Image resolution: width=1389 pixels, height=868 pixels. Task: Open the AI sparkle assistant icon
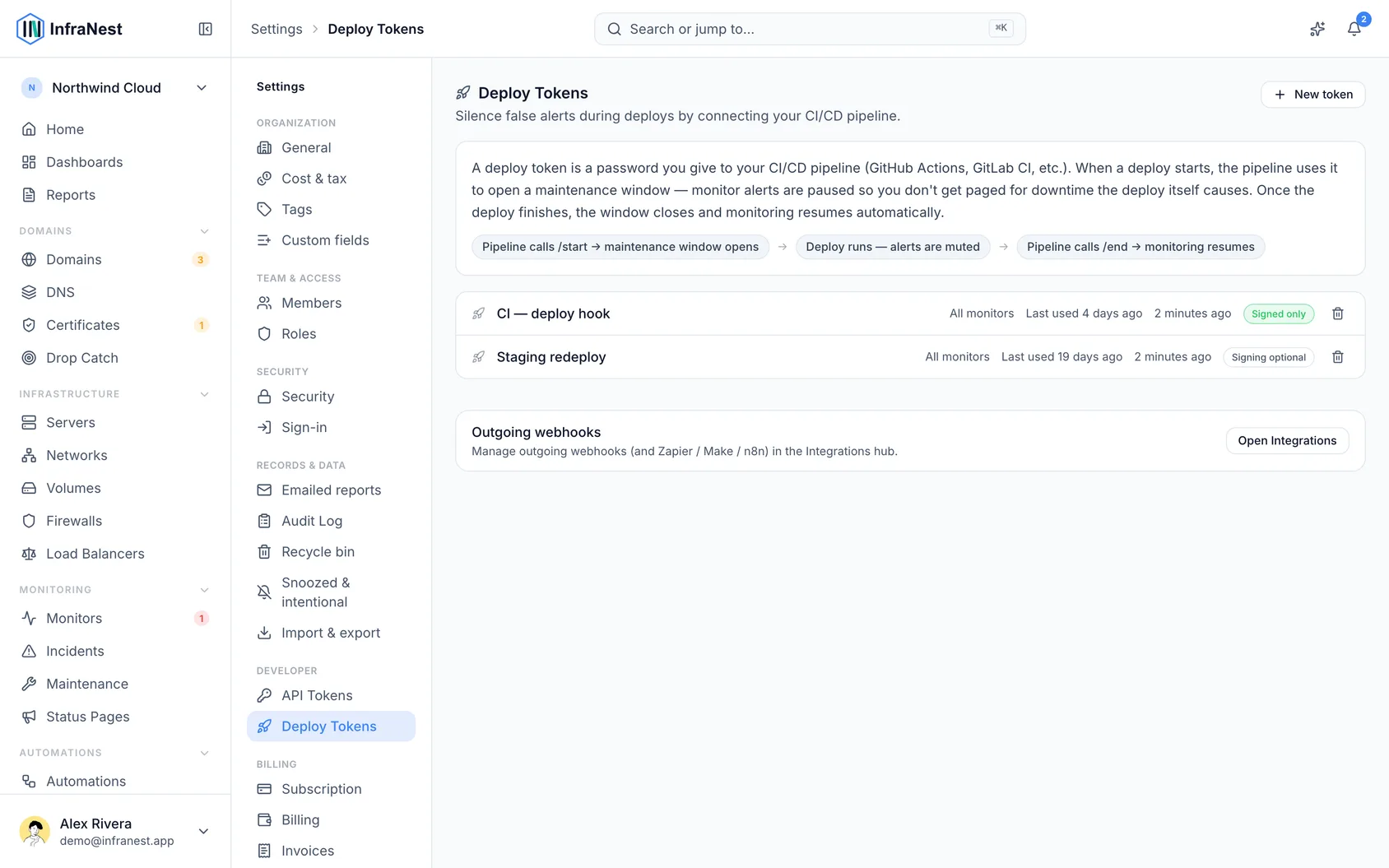point(1317,29)
